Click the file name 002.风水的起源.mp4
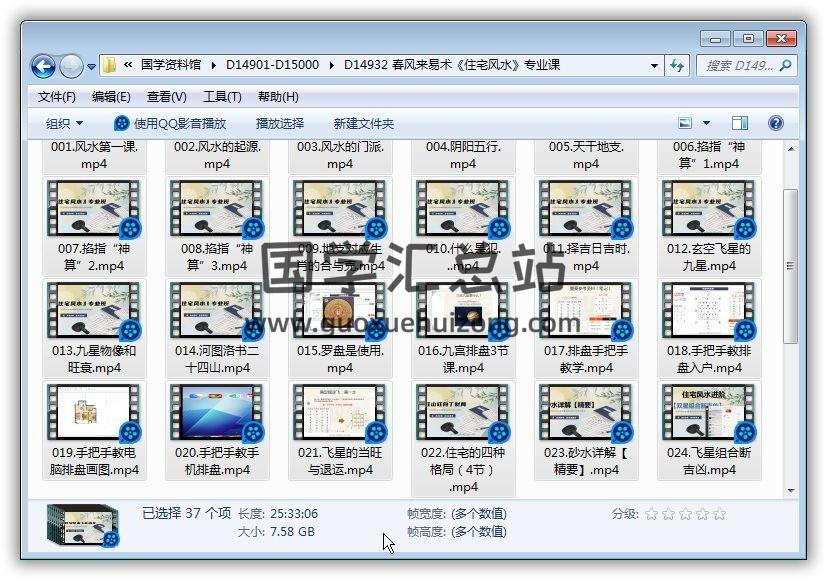The image size is (827, 580). point(217,155)
